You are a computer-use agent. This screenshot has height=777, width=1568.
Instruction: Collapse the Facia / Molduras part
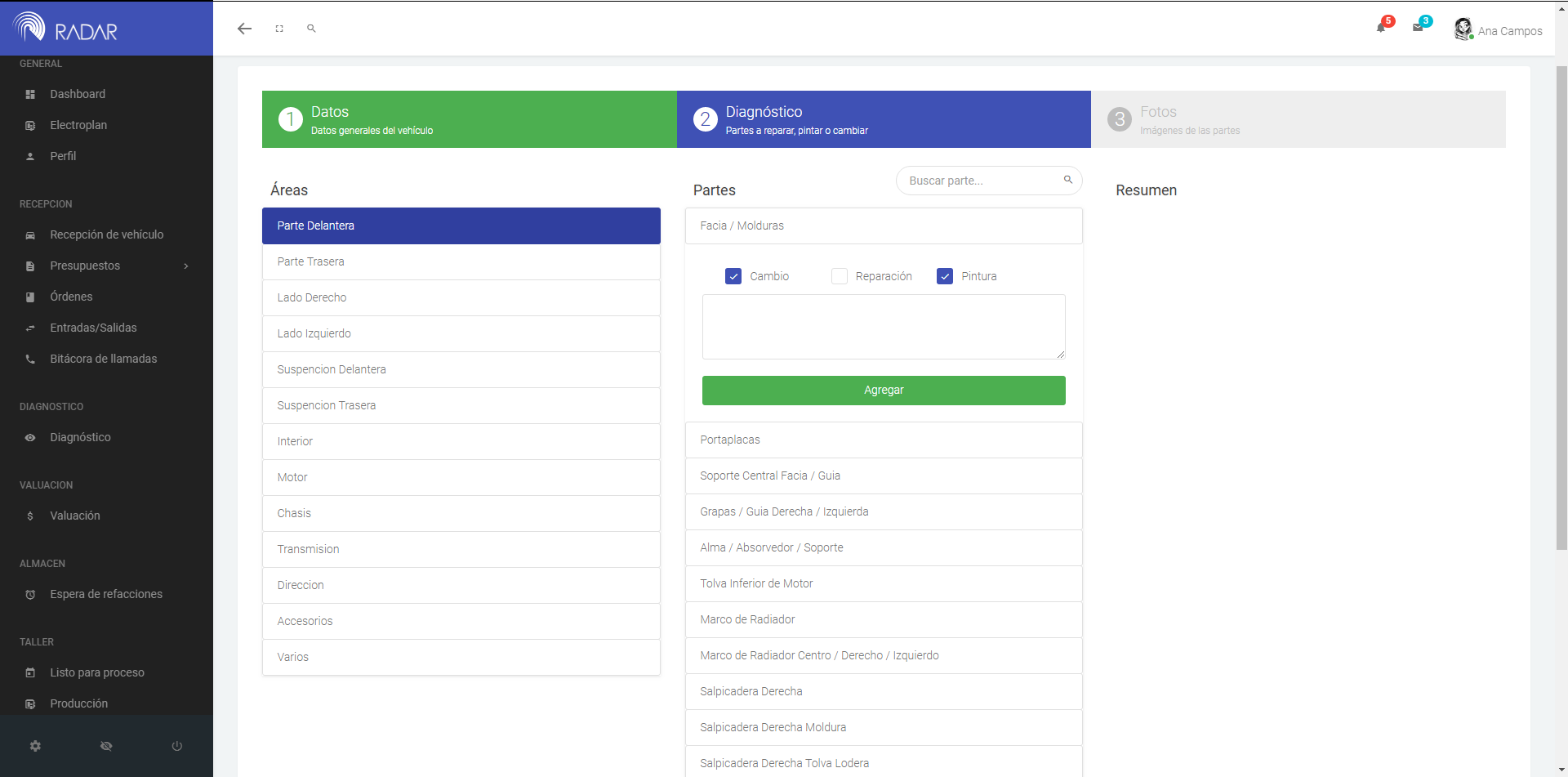(x=883, y=226)
